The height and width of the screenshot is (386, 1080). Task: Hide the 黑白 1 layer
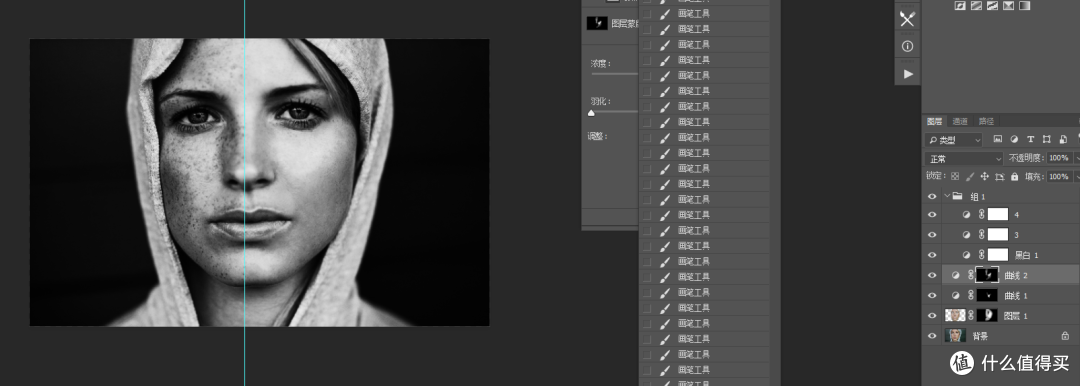point(932,255)
